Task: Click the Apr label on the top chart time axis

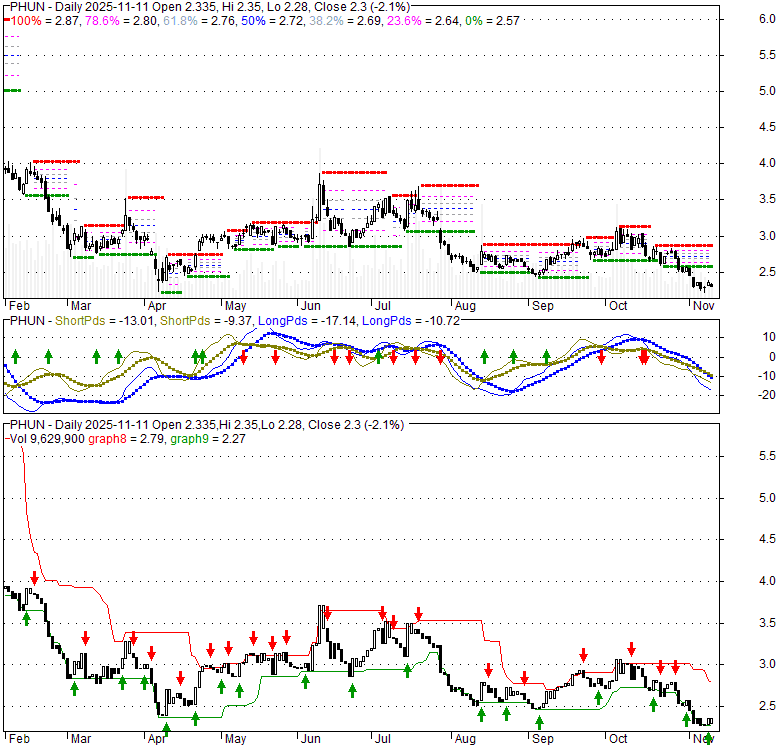Action: [x=157, y=305]
